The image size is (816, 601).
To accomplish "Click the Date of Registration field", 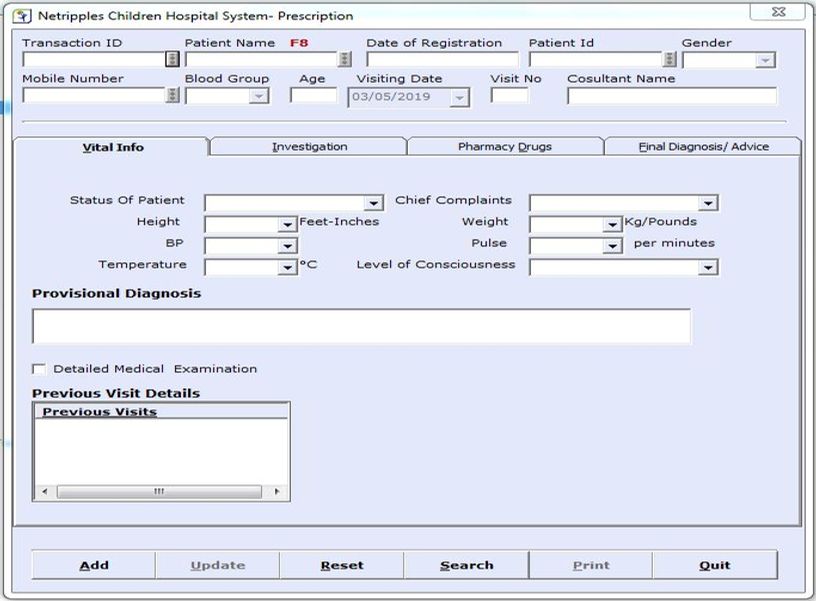I will [443, 59].
